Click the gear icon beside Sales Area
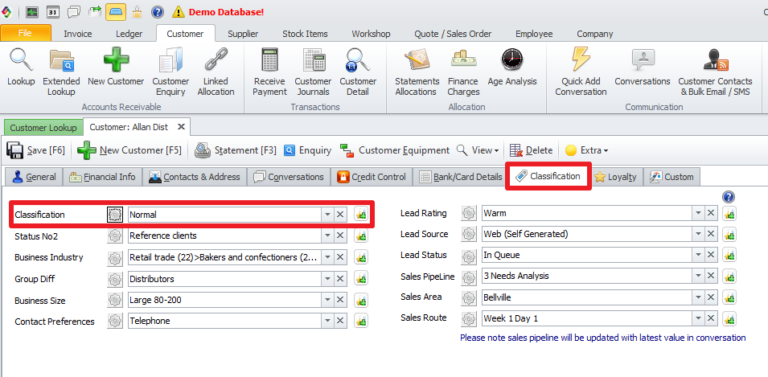 pyautogui.click(x=469, y=297)
